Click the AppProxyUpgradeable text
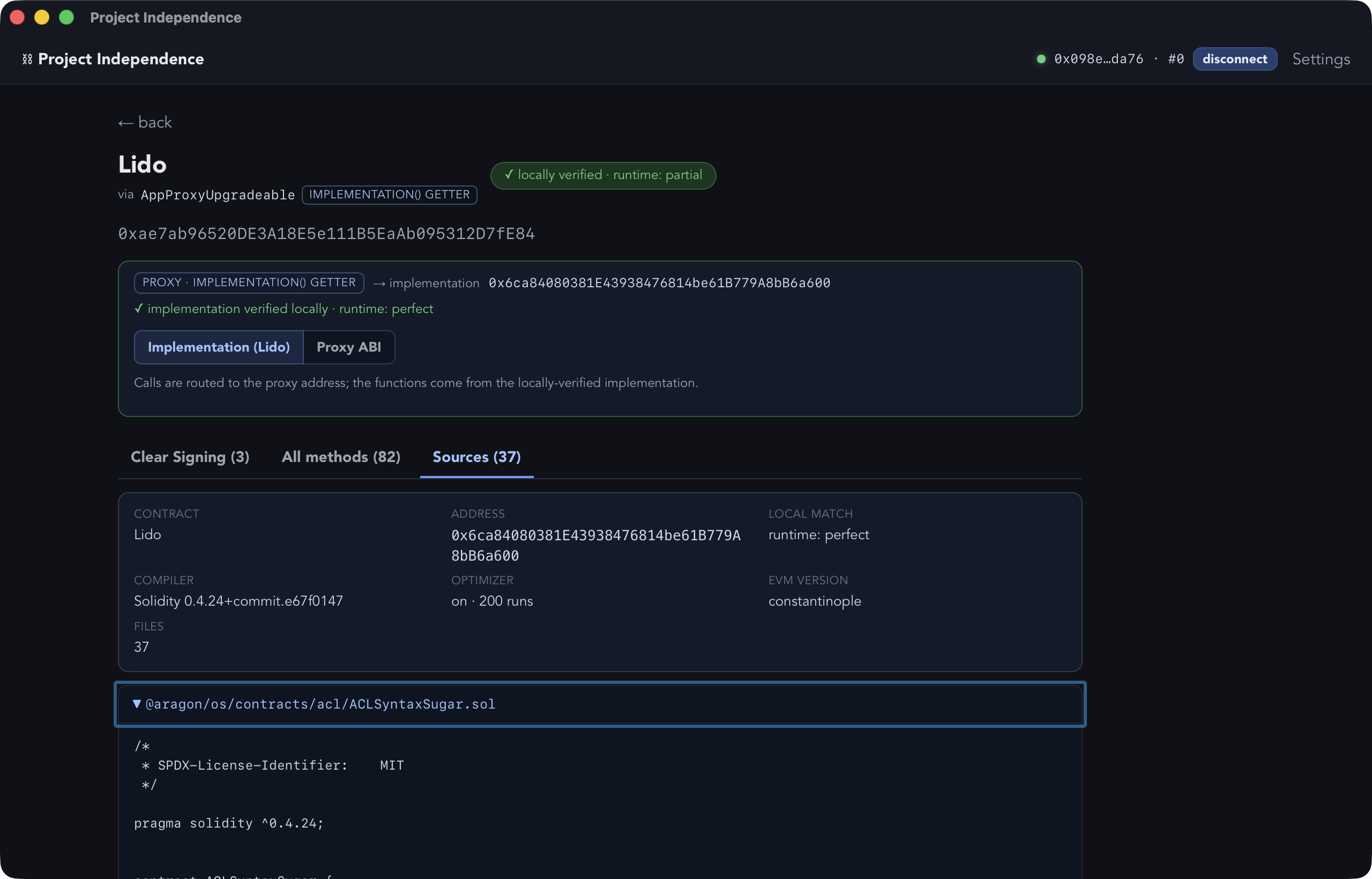Viewport: 1372px width, 879px height. [218, 195]
